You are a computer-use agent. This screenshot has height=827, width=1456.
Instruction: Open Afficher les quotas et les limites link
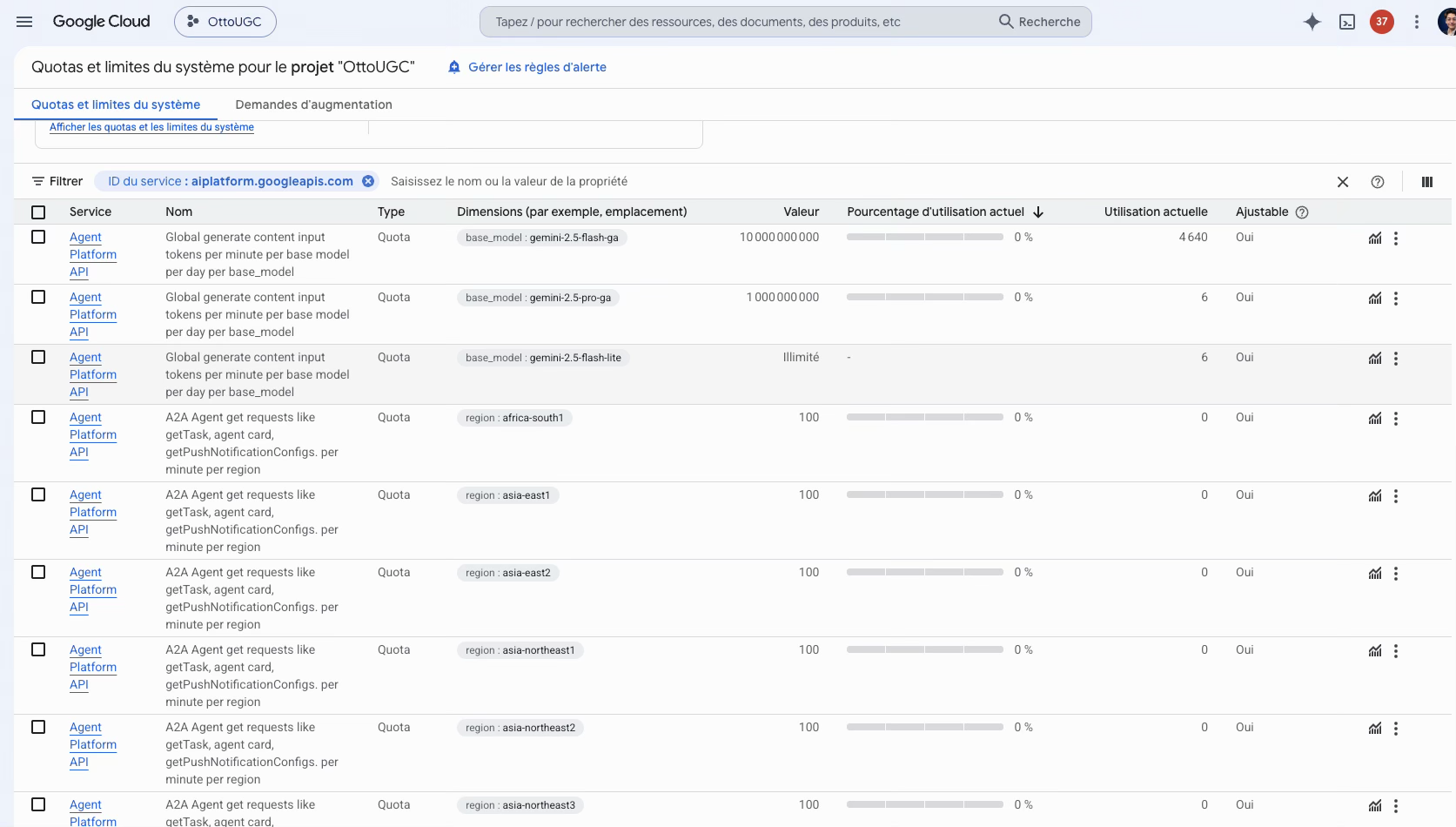pyautogui.click(x=151, y=127)
